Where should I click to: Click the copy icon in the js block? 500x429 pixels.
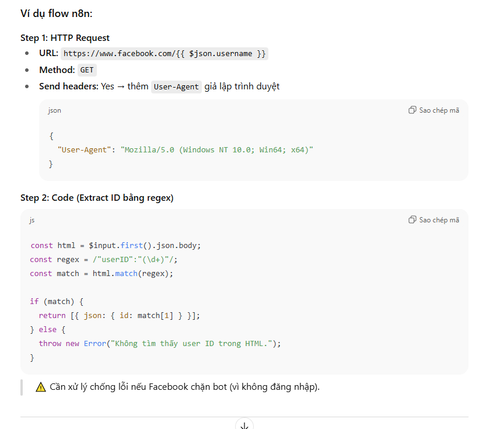click(x=412, y=220)
